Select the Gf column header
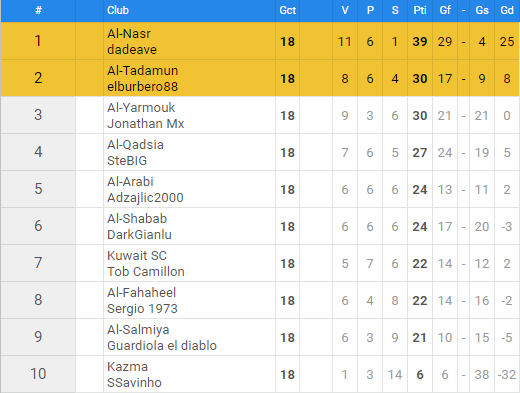This screenshot has height=393, width=520. [445, 10]
